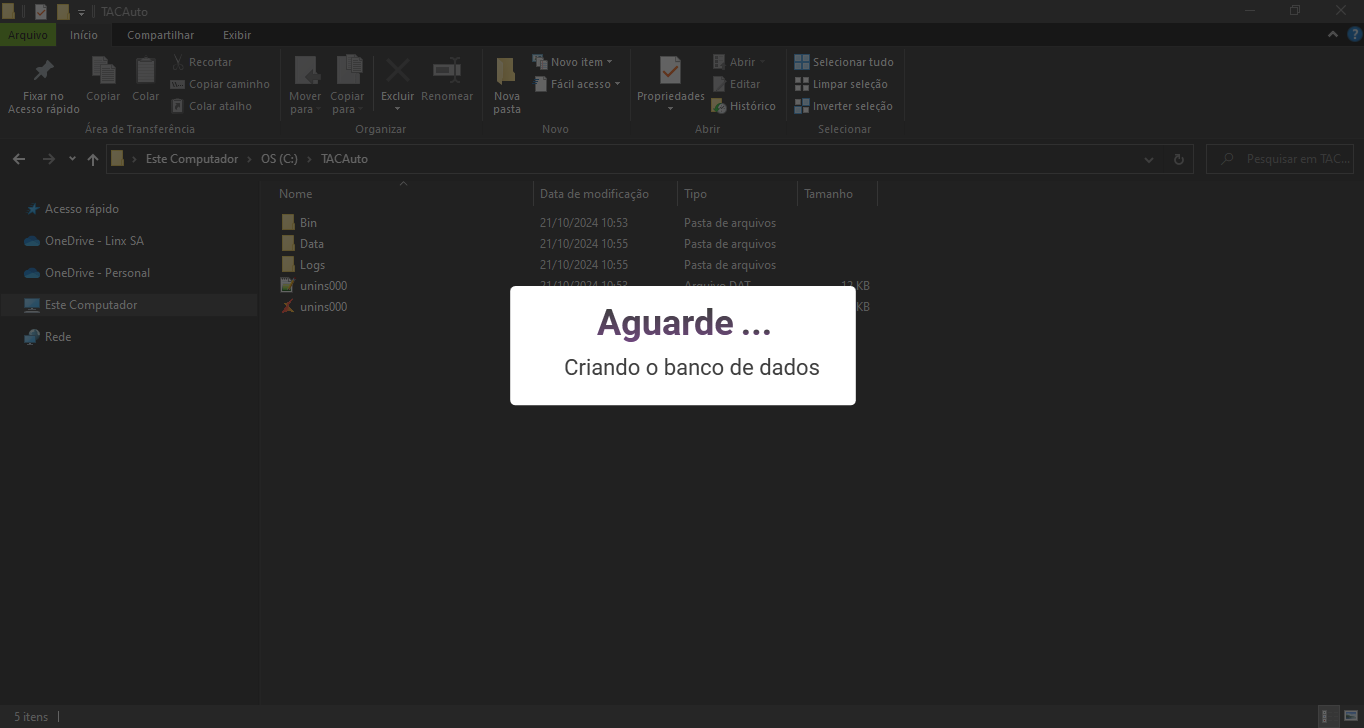Image resolution: width=1364 pixels, height=728 pixels.
Task: Click the Pesquisar em TAC search box
Action: point(1282,159)
